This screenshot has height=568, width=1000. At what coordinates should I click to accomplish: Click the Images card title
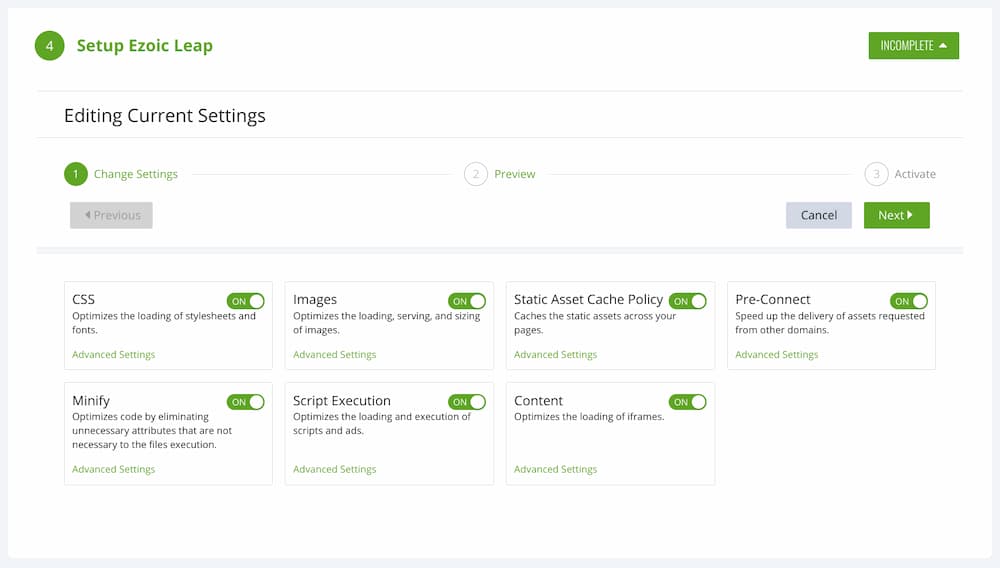(315, 300)
